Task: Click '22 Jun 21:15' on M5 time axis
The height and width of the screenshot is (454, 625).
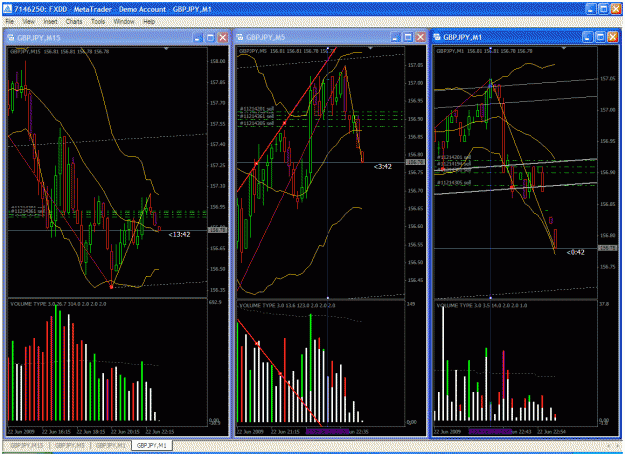Action: pyautogui.click(x=285, y=431)
